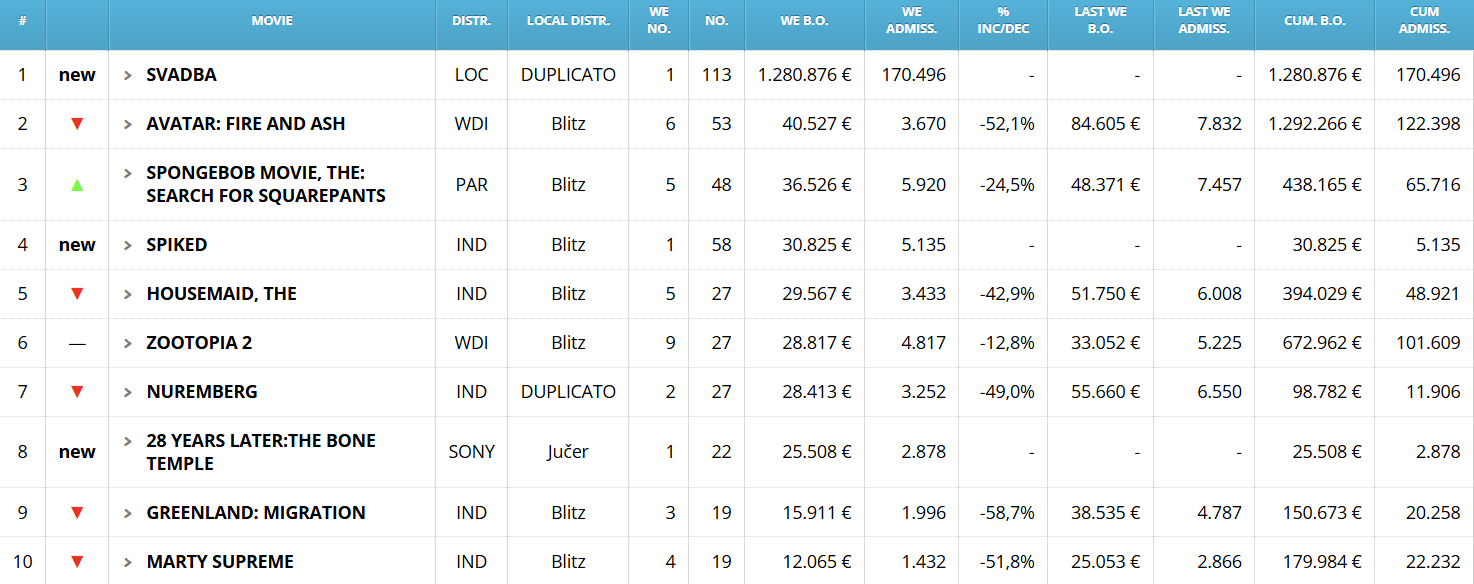
Task: Open the MARTY SUPREME movie link
Action: [x=220, y=562]
